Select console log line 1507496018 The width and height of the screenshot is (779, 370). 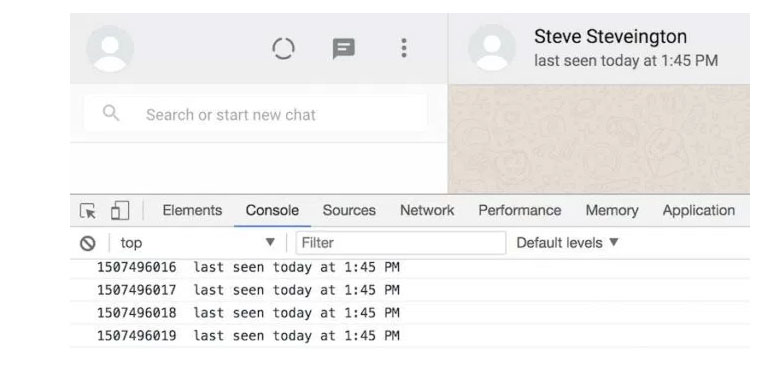point(410,313)
